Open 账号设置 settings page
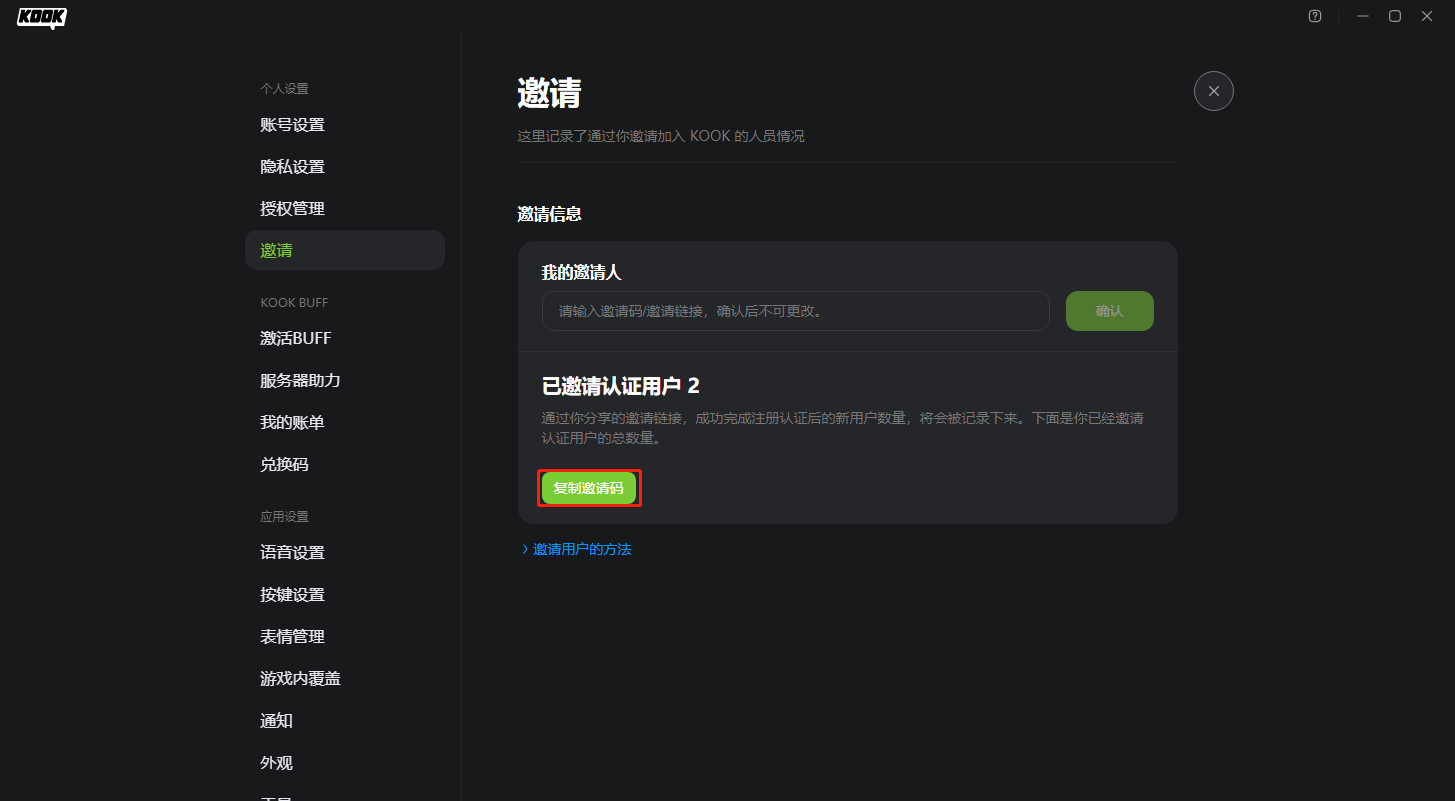 345,125
